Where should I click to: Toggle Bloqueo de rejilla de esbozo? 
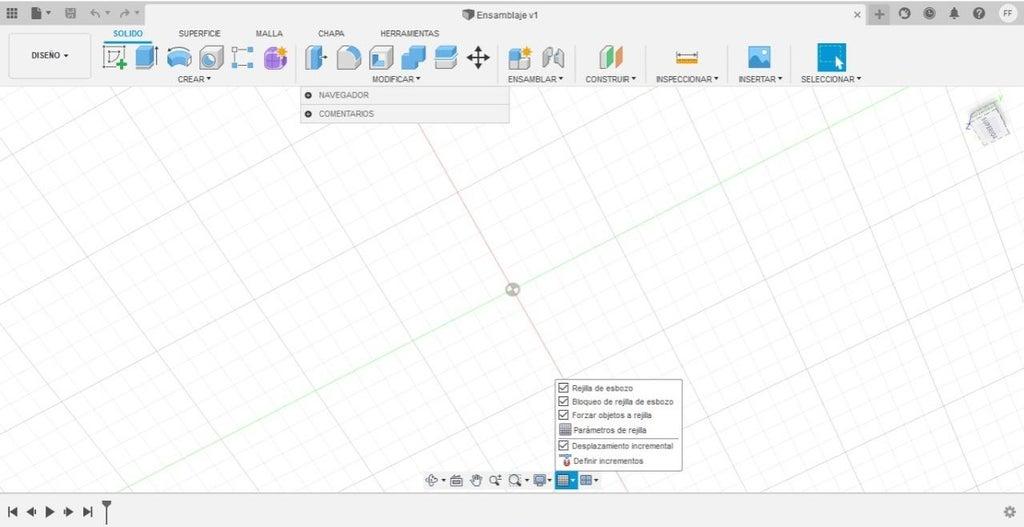tap(564, 402)
